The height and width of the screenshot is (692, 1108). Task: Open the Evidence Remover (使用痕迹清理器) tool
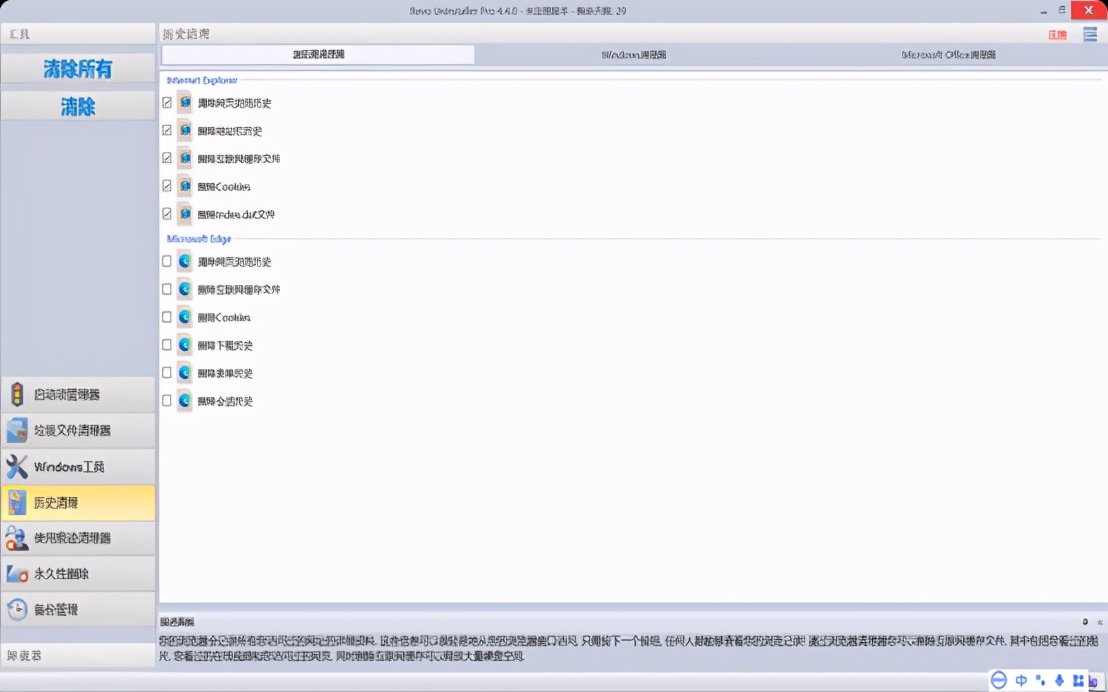pyautogui.click(x=77, y=538)
